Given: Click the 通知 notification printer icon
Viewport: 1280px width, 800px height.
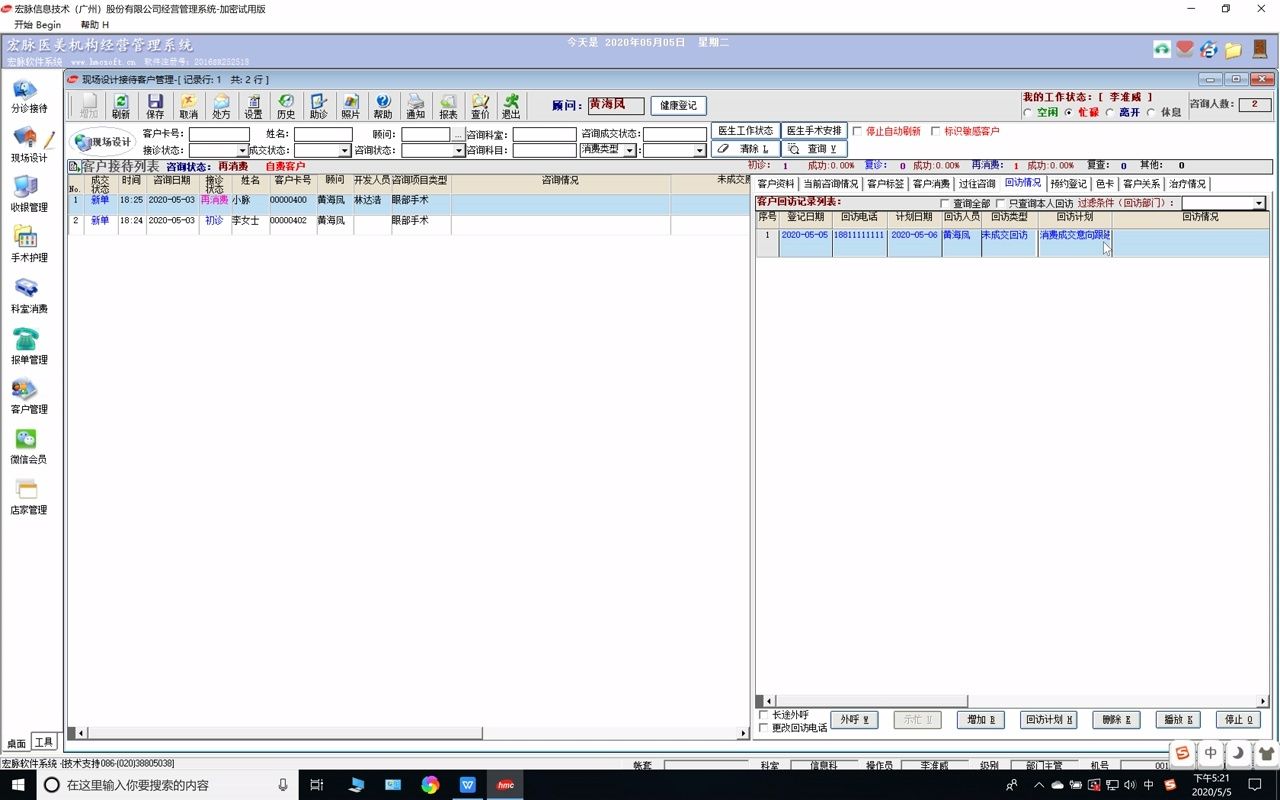Looking at the screenshot, I should [x=415, y=106].
